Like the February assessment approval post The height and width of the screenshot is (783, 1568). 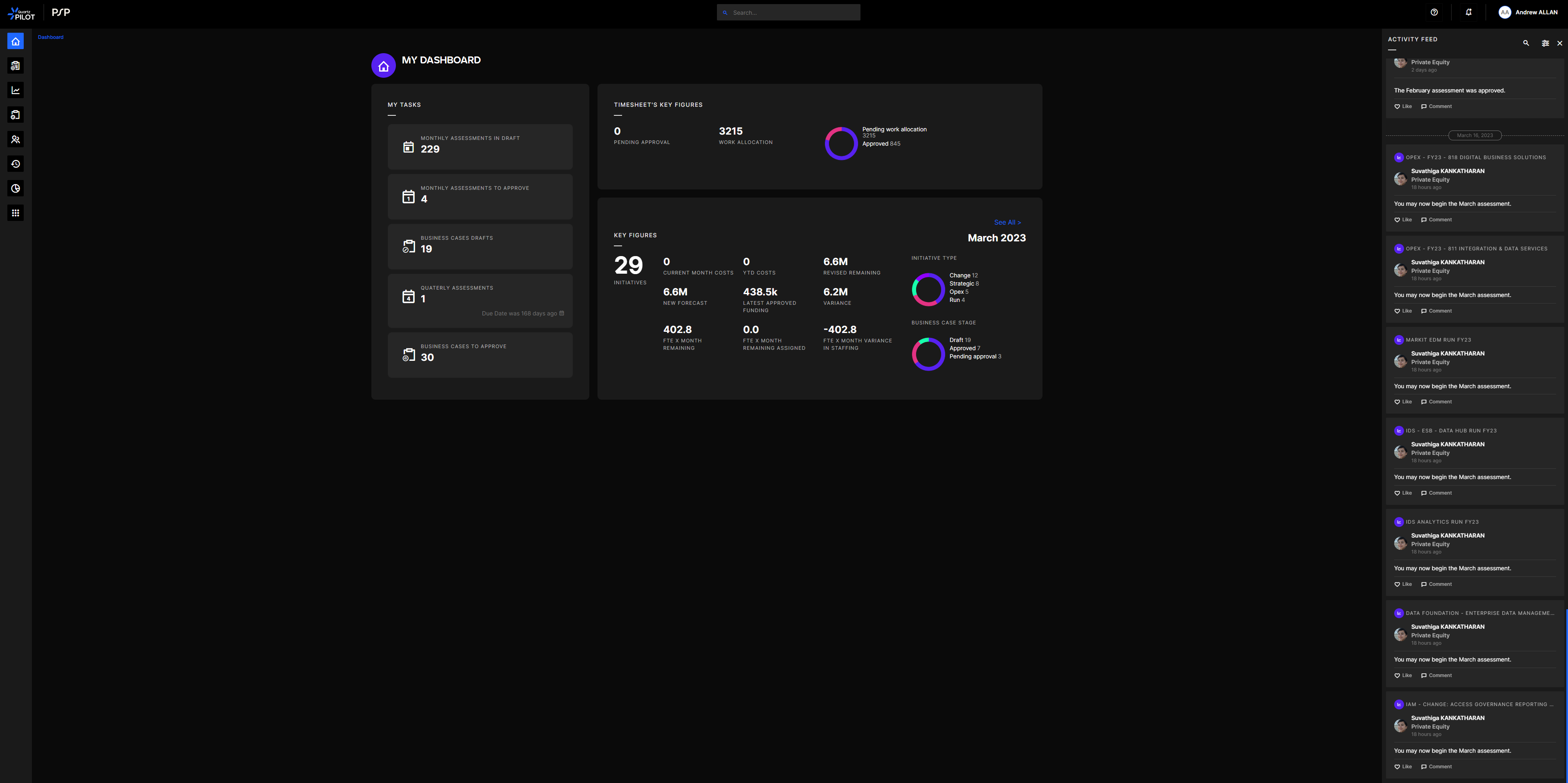coord(1402,106)
